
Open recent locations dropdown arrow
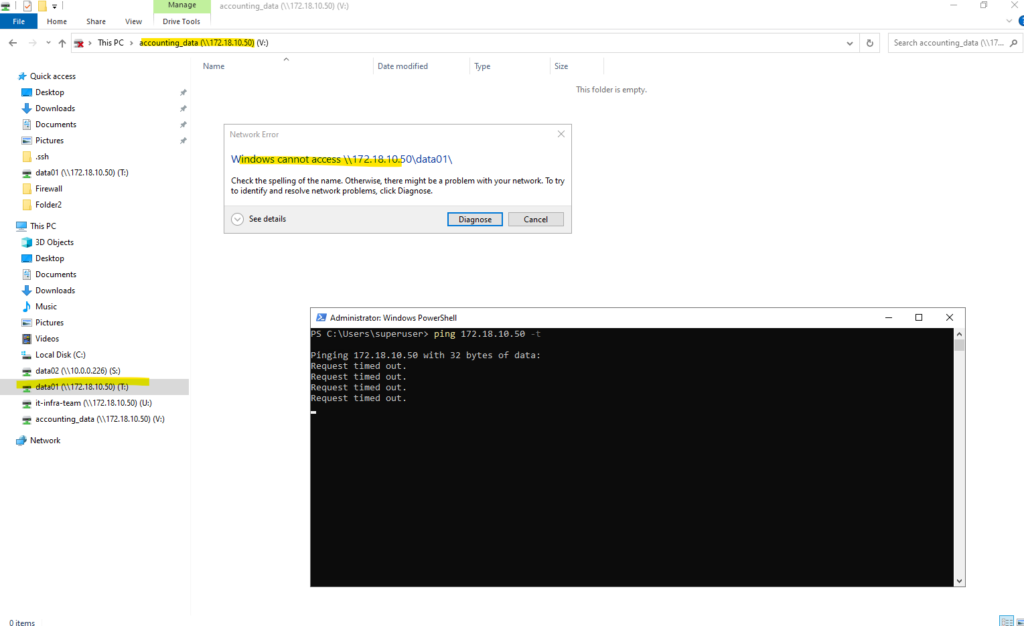[48, 43]
